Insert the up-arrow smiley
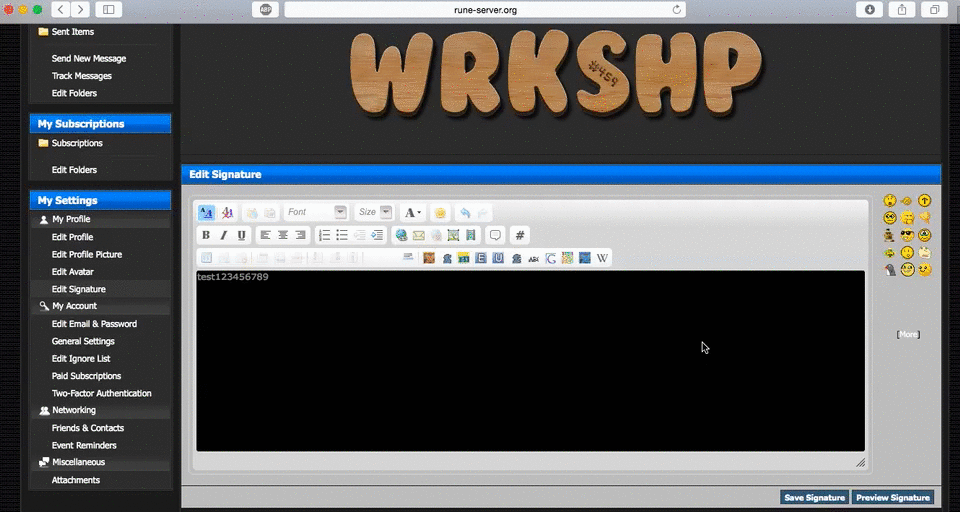 924,200
